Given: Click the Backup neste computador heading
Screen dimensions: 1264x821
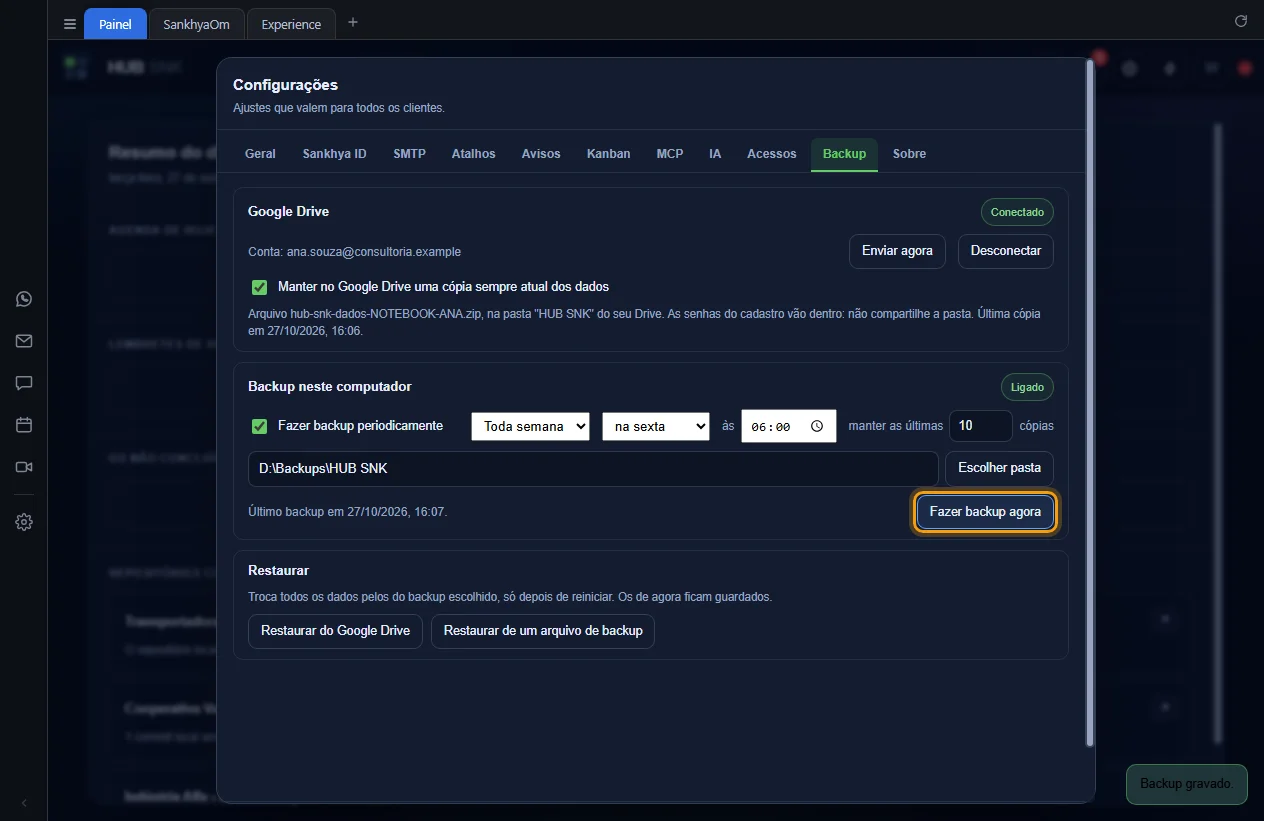Looking at the screenshot, I should (x=330, y=387).
